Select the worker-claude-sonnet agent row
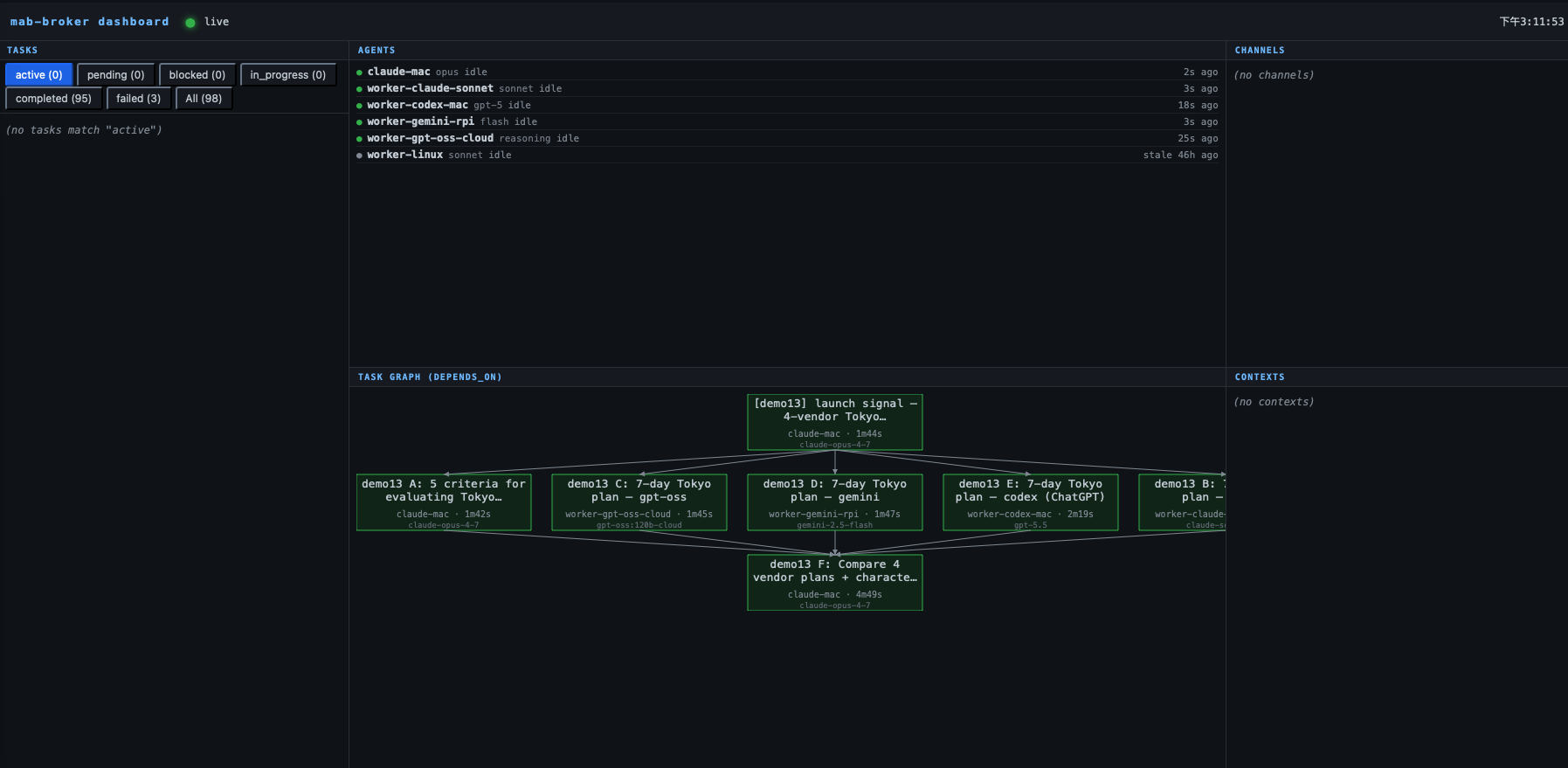This screenshot has width=1568, height=768. (787, 88)
